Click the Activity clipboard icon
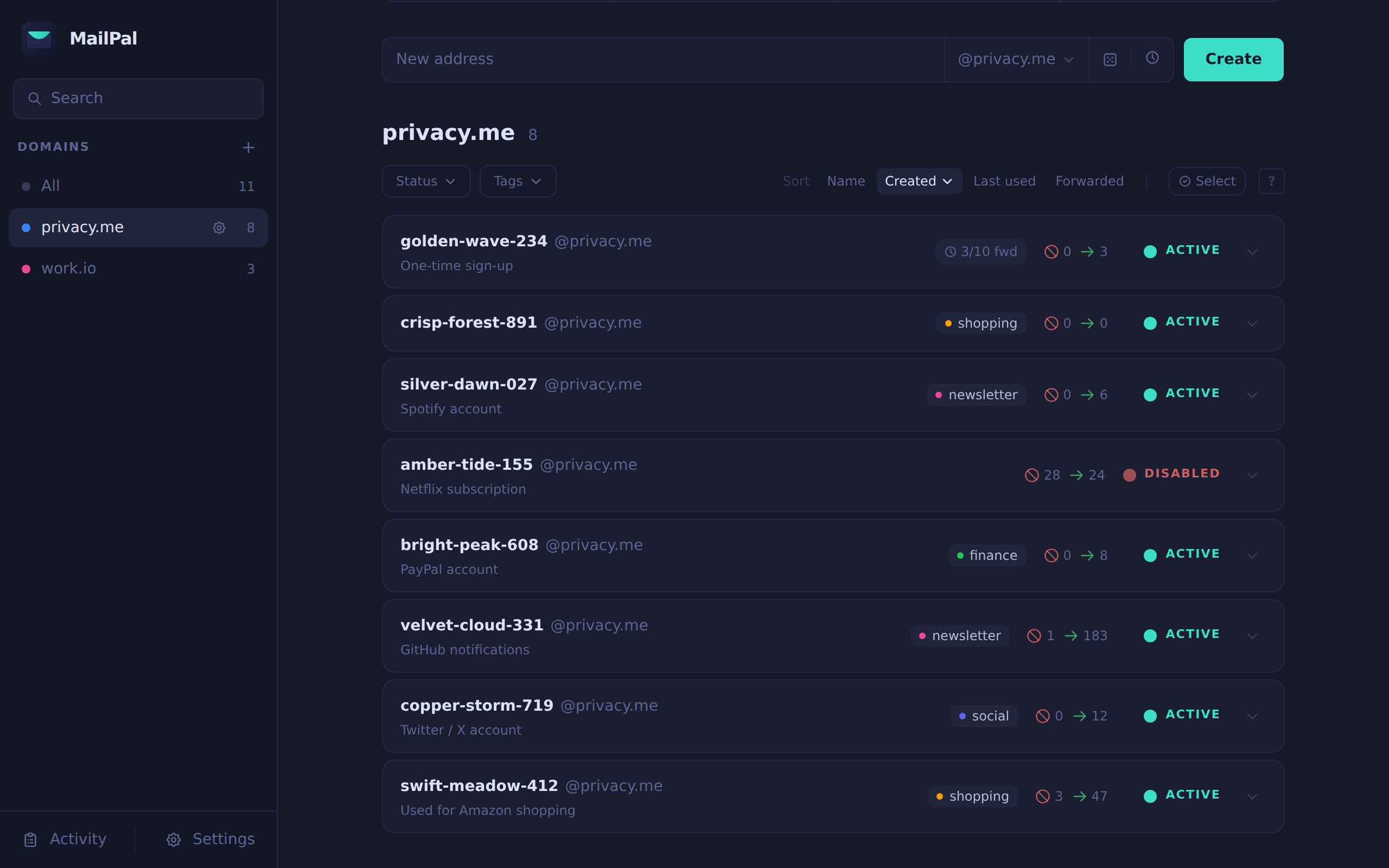Screen dimensions: 1389x868 pos(31,839)
